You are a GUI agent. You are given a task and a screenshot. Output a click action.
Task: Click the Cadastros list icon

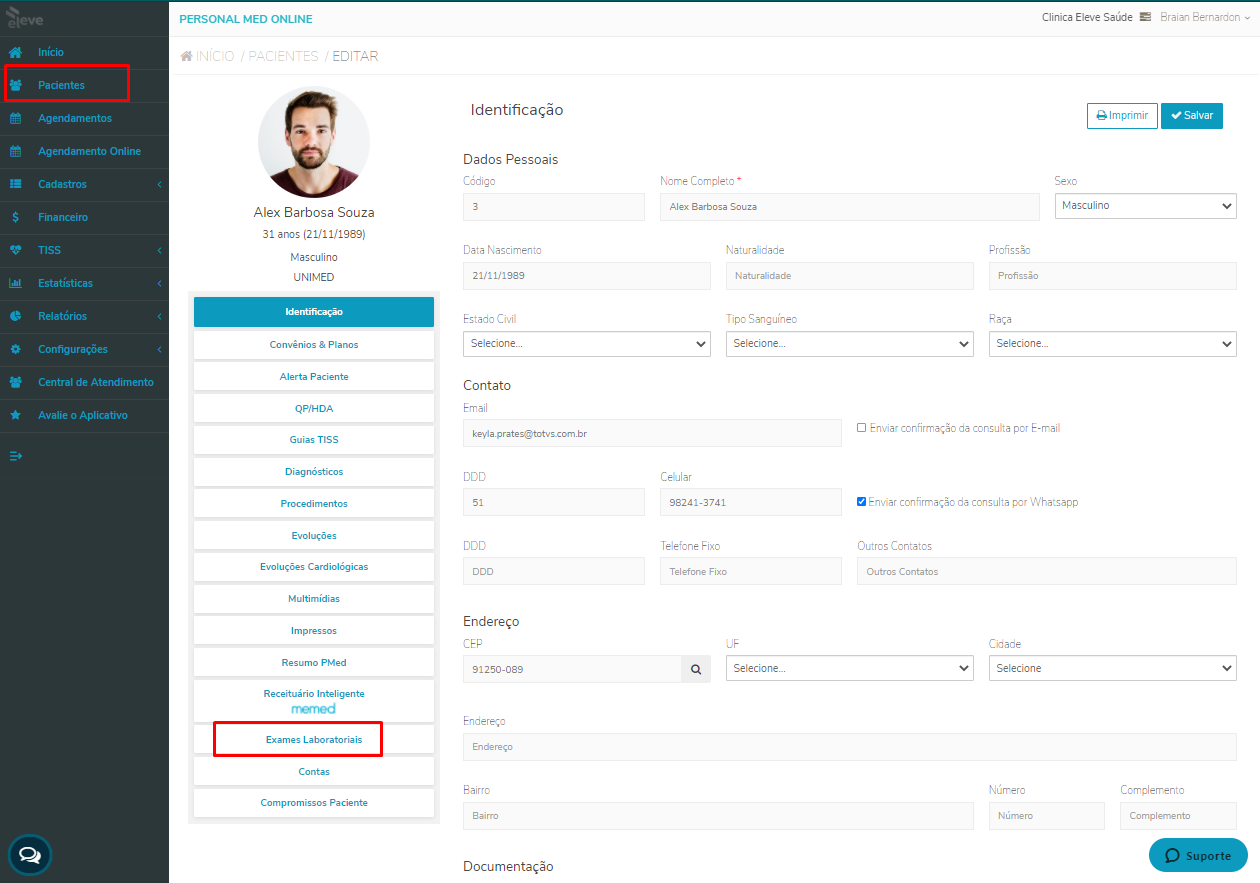coord(16,184)
